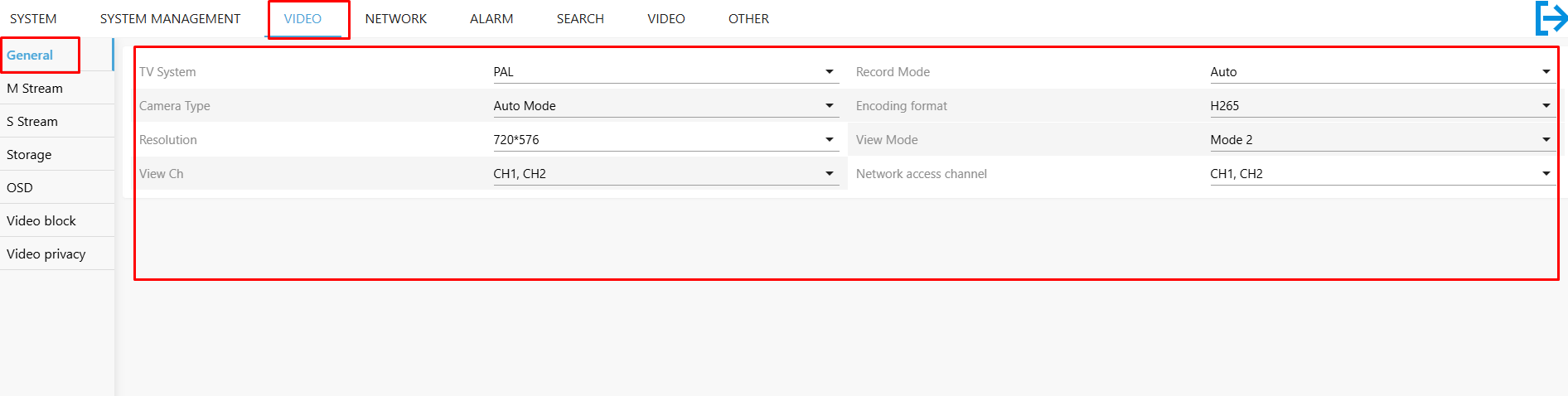Viewport: 1568px width, 396px height.
Task: Click the blue logout exit icon
Action: click(x=1551, y=18)
